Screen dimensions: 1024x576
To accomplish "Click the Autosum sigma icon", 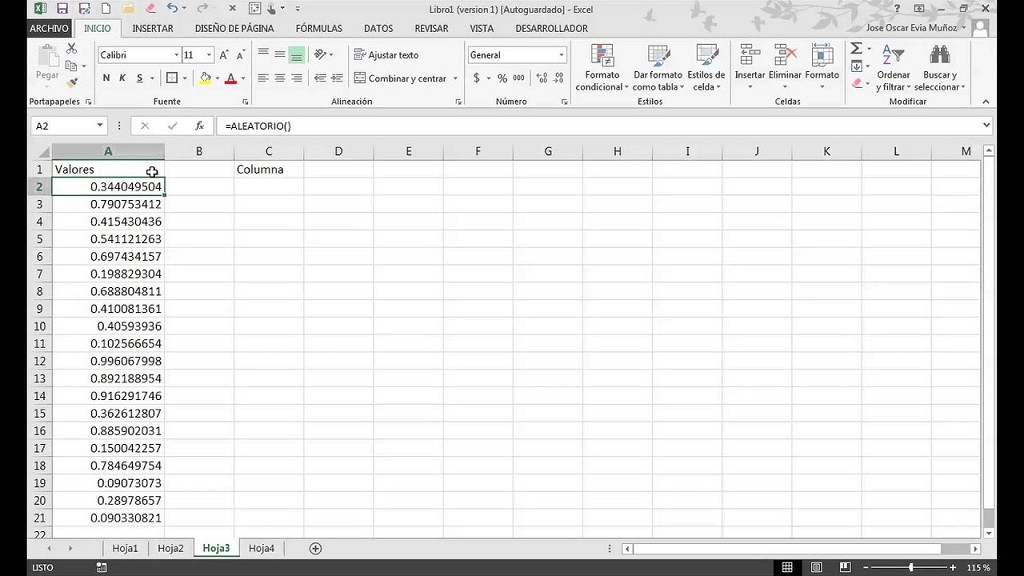I will pos(857,48).
